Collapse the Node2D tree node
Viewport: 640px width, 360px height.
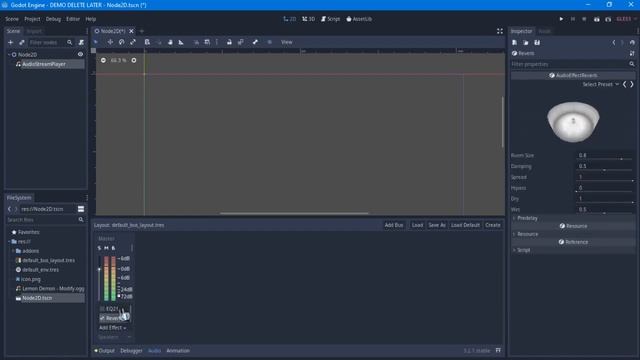coord(9,54)
